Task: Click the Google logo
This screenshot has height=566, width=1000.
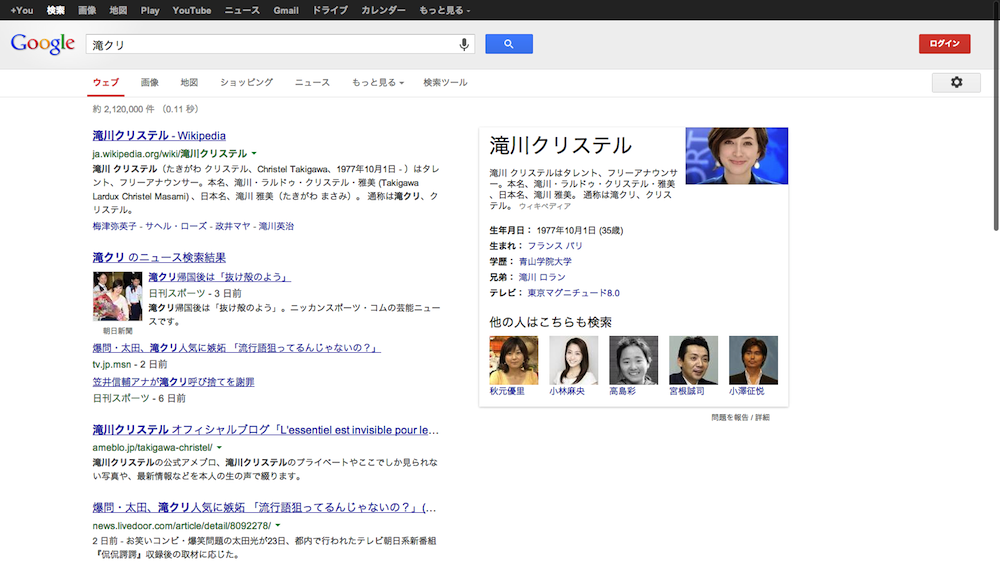Action: (x=43, y=44)
